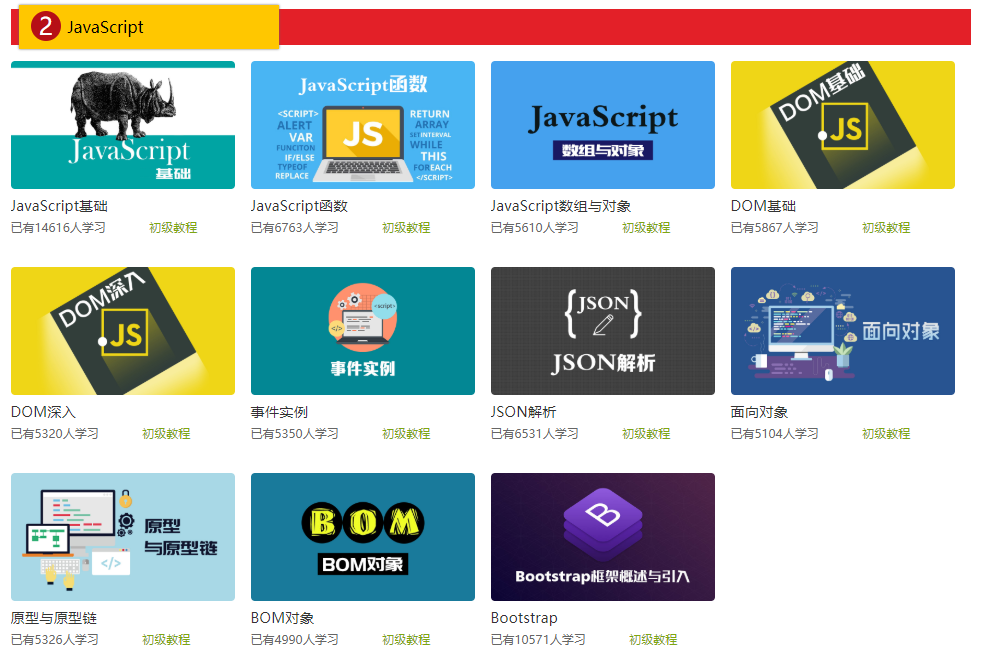Open the JSON解析 course thumbnail
The height and width of the screenshot is (655, 985).
[x=603, y=331]
